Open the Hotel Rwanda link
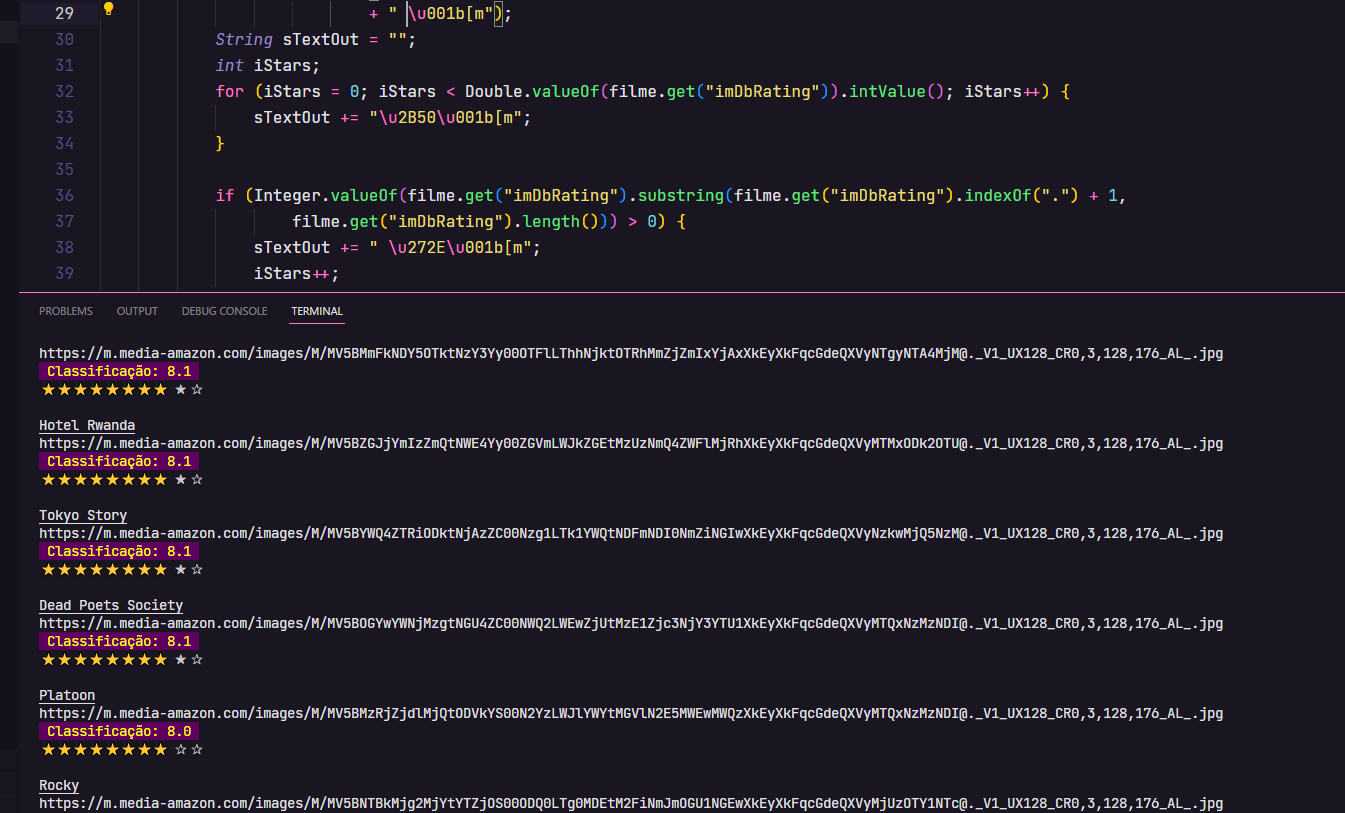The image size is (1345, 813). (x=86, y=424)
